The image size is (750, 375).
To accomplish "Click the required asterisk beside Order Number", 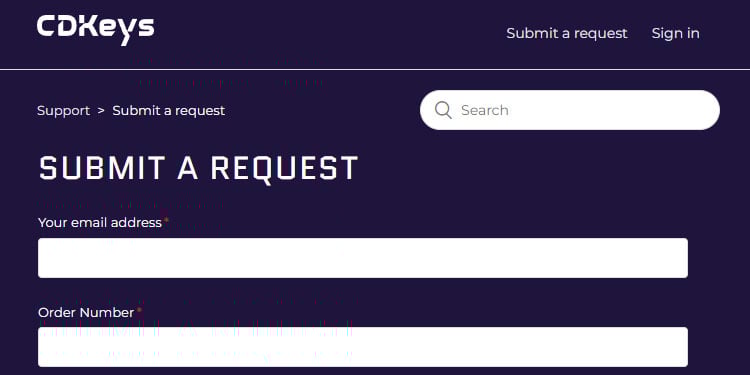I will tap(139, 310).
